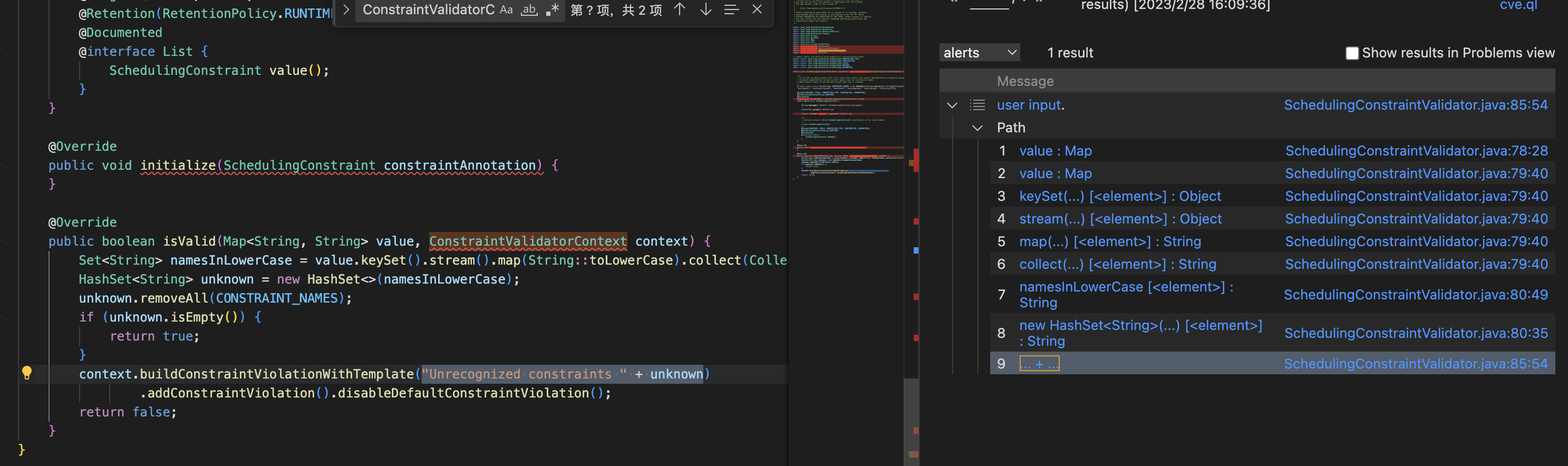Select path step 1 value : Map
The width and height of the screenshot is (1568, 466).
click(1056, 151)
